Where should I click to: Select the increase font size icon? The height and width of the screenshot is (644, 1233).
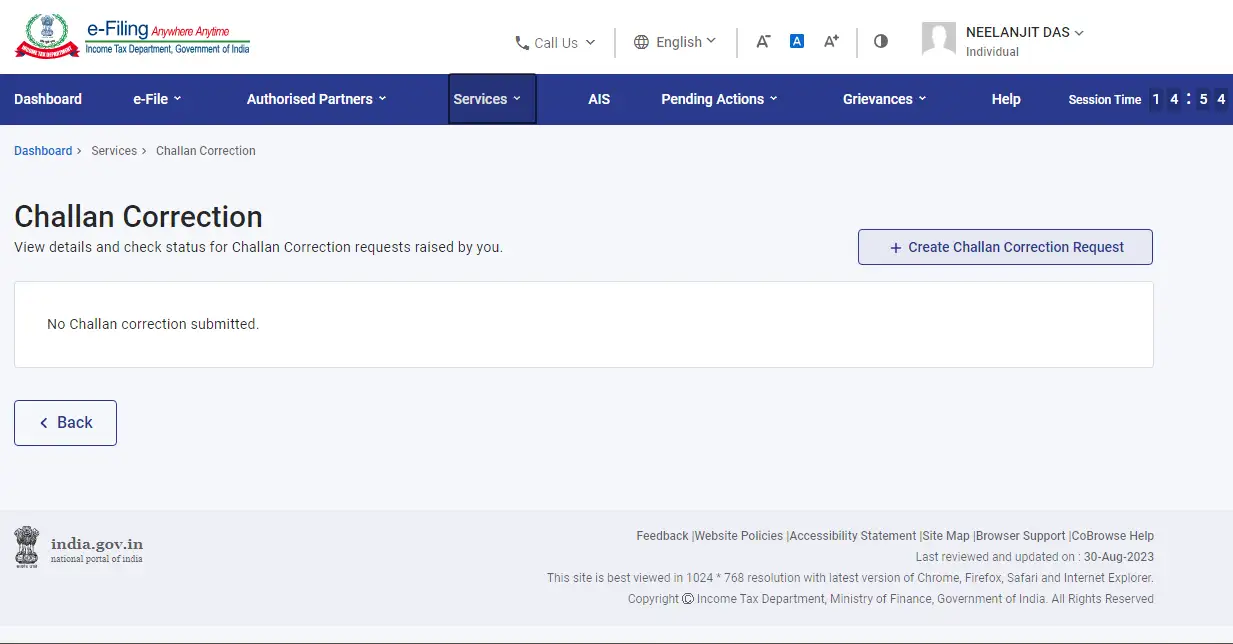pyautogui.click(x=831, y=41)
